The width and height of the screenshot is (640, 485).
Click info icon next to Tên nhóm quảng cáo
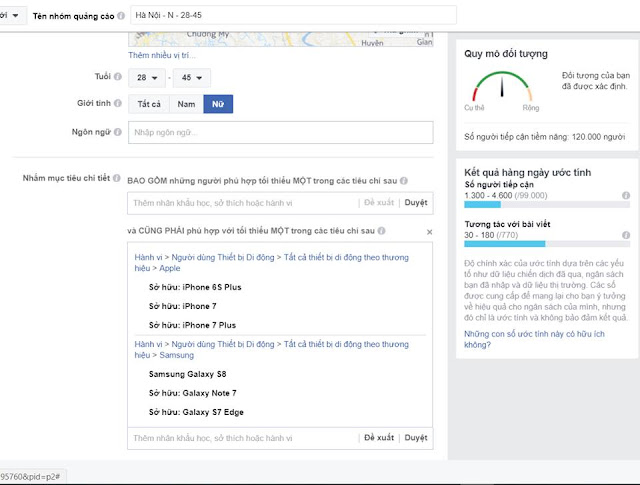pyautogui.click(x=121, y=16)
